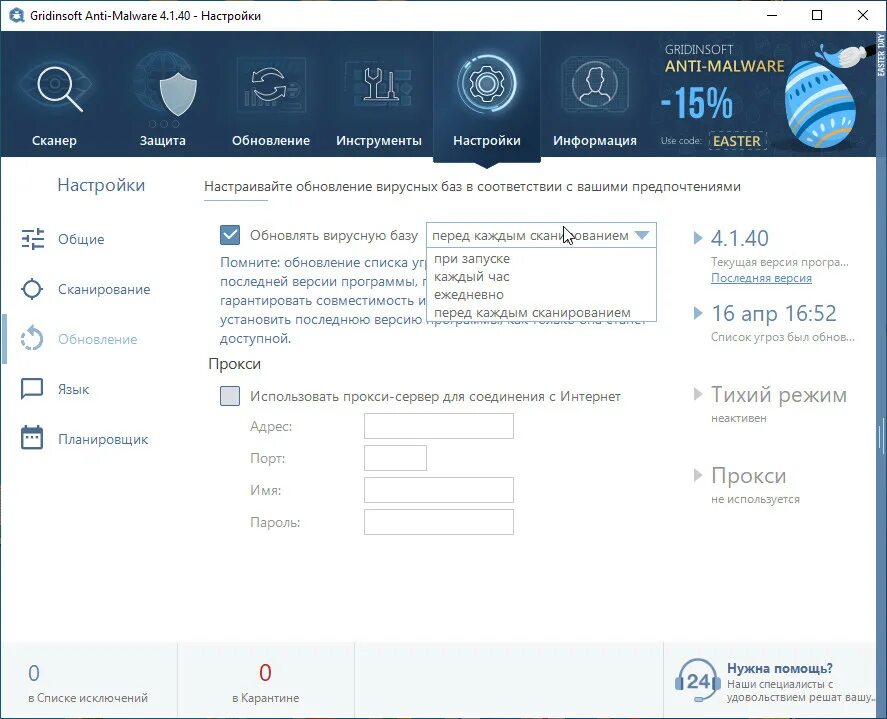The width and height of the screenshot is (887, 719).
Task: Open Сканирование settings section label
Action: pos(104,289)
